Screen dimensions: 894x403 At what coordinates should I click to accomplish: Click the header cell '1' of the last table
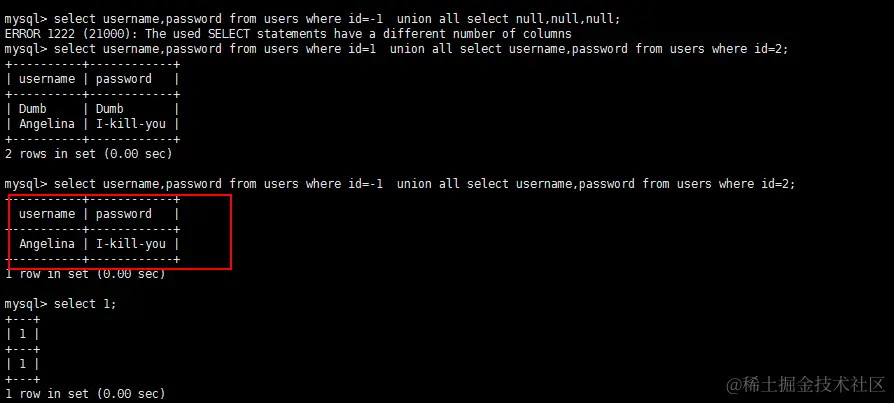coord(23,334)
